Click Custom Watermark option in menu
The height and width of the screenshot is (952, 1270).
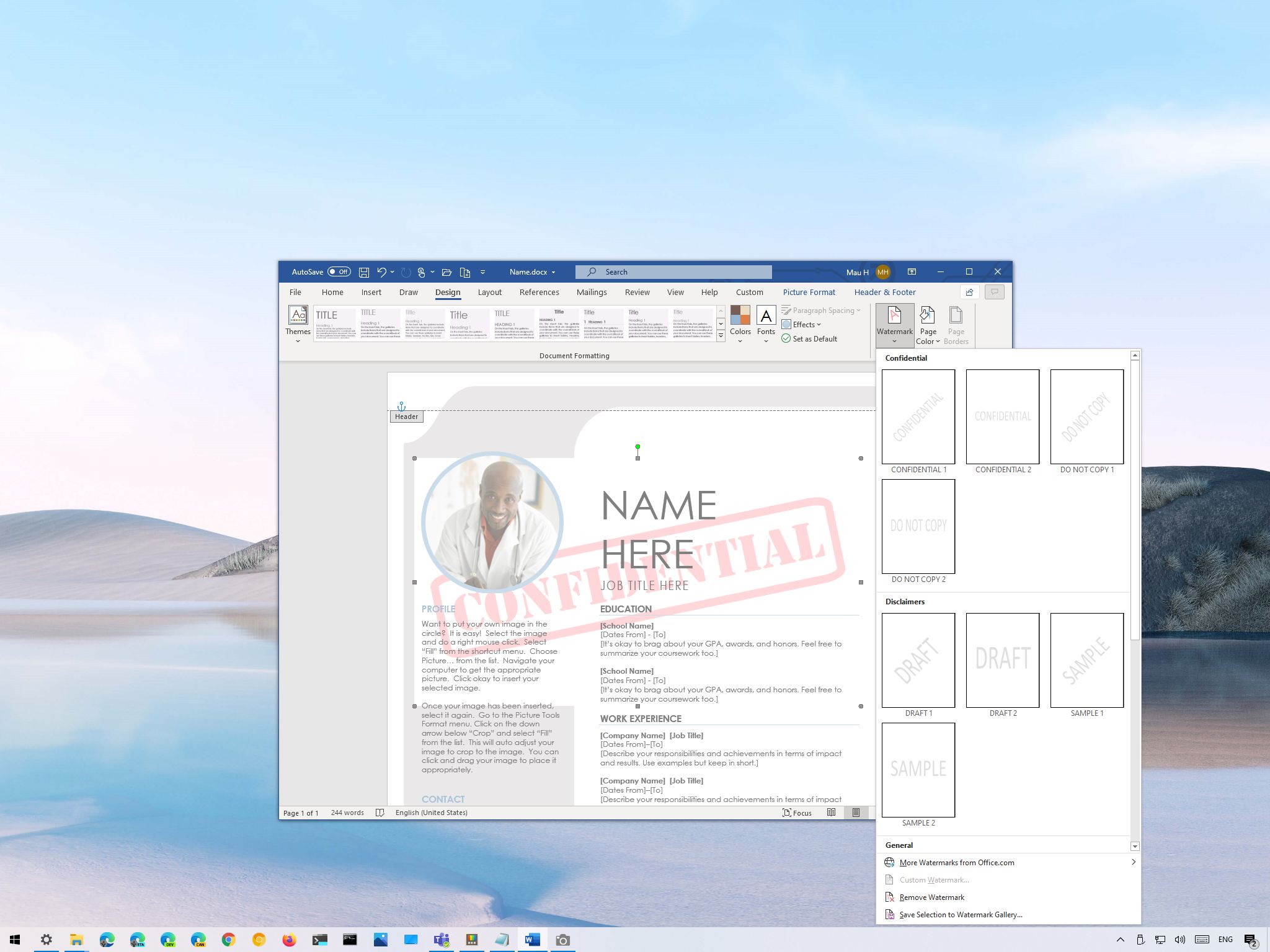coord(934,880)
